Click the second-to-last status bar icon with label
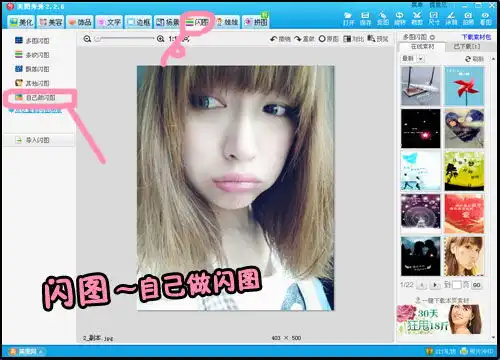Image resolution: width=500 pixels, height=360 pixels. [441, 351]
